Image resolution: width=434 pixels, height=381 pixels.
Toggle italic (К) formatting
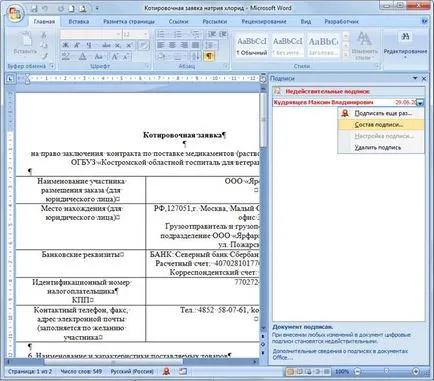pyautogui.click(x=77, y=45)
